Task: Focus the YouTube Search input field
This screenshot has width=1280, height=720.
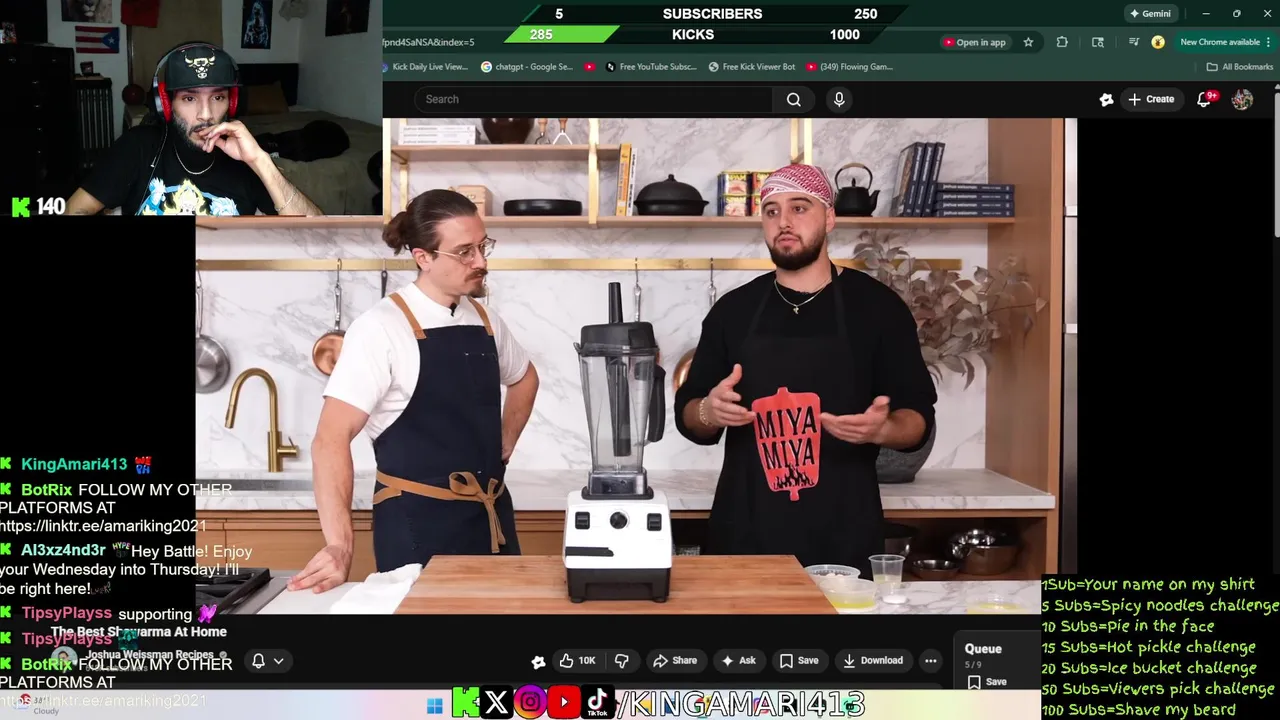Action: click(593, 99)
